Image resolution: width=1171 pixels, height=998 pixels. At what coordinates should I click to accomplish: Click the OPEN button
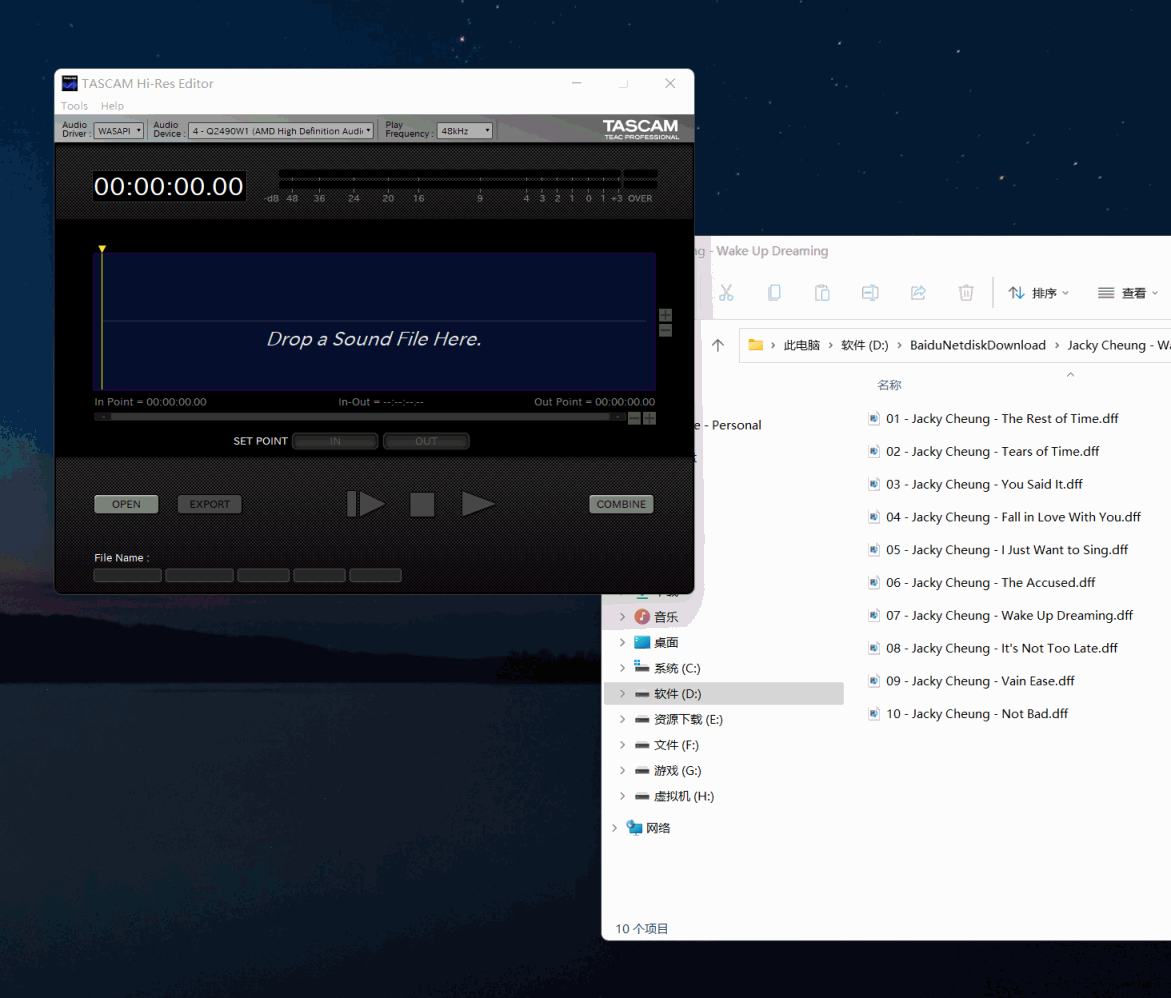(126, 504)
